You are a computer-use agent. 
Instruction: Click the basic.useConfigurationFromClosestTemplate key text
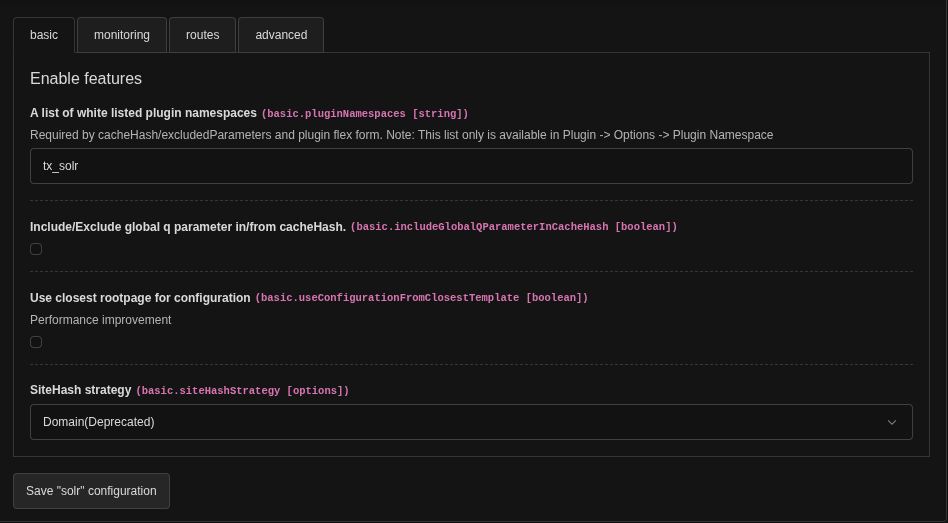[421, 298]
